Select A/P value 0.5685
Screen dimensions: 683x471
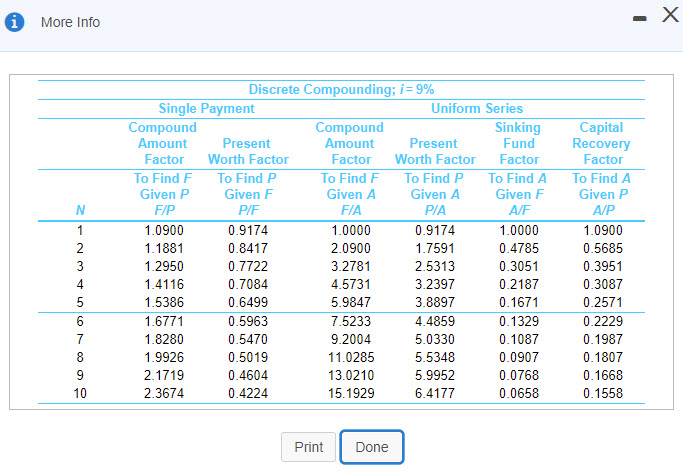[603, 248]
